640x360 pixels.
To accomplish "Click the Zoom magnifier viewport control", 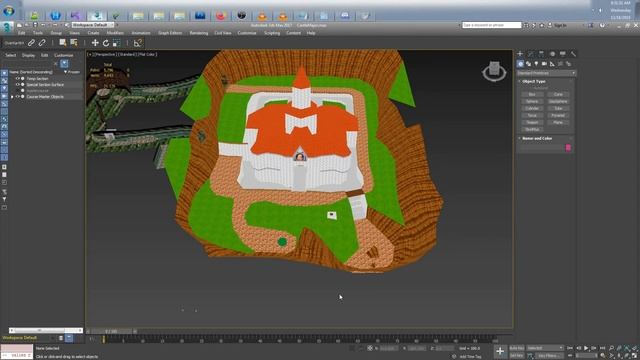I will click(611, 348).
